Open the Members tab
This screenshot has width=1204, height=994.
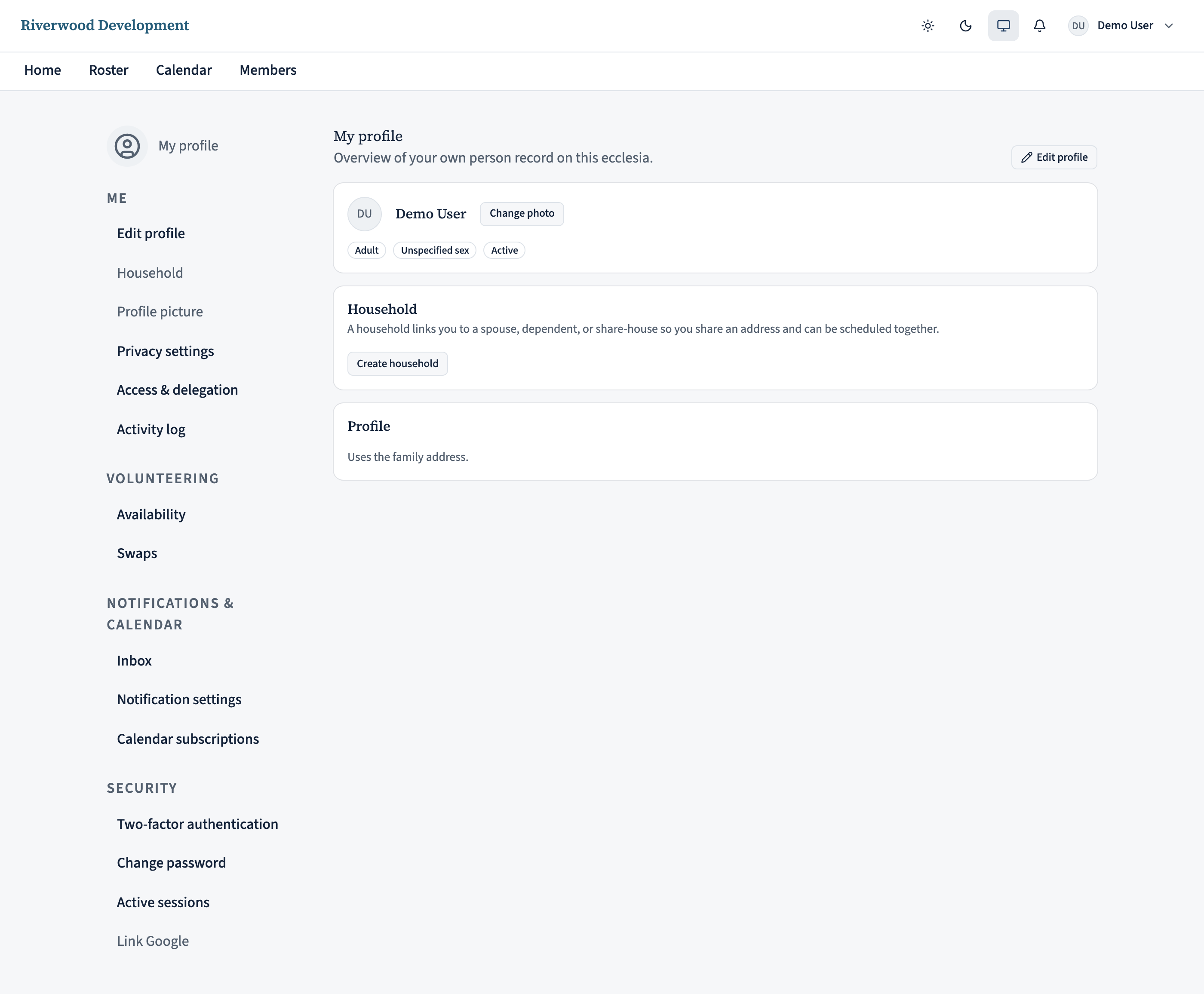tap(268, 70)
